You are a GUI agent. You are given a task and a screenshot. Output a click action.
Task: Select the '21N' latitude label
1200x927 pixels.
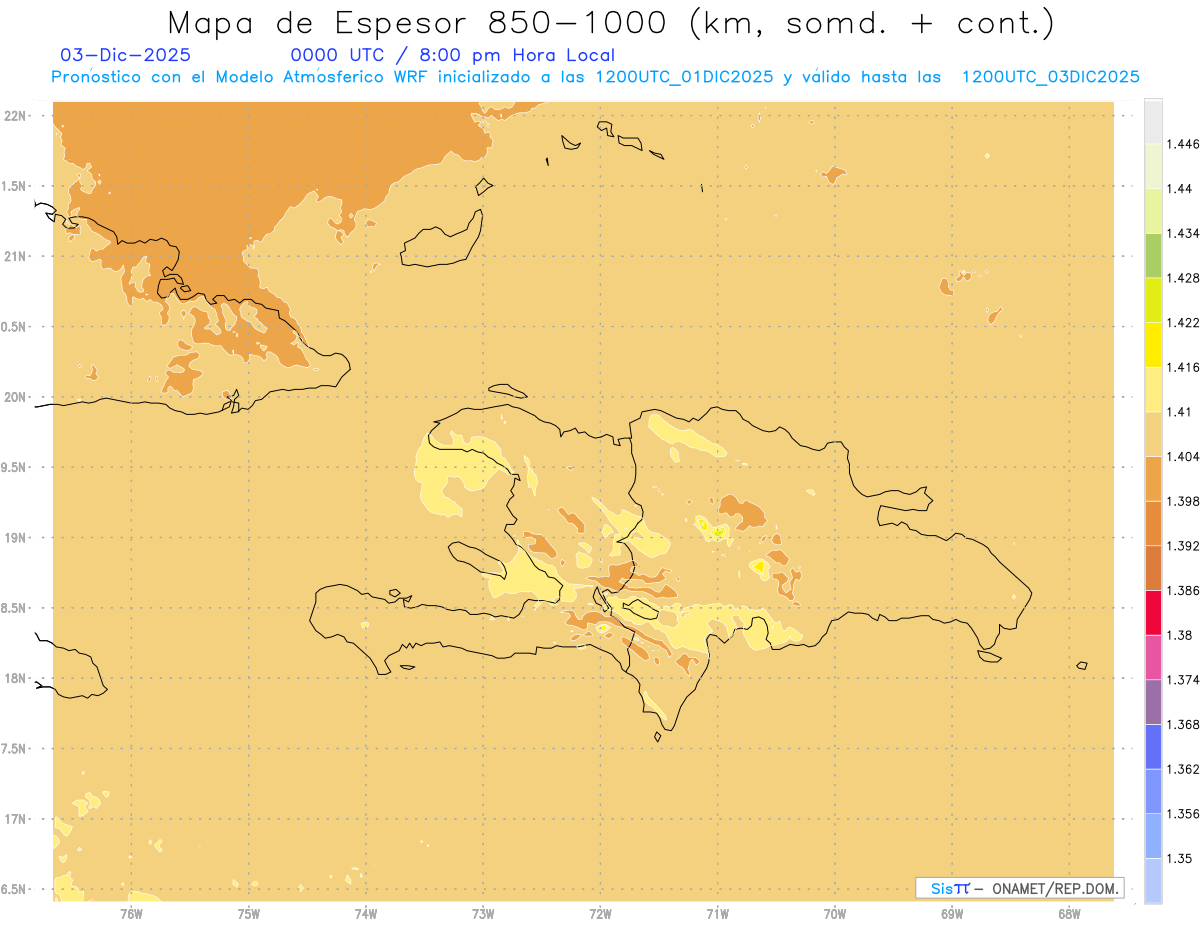[16, 256]
